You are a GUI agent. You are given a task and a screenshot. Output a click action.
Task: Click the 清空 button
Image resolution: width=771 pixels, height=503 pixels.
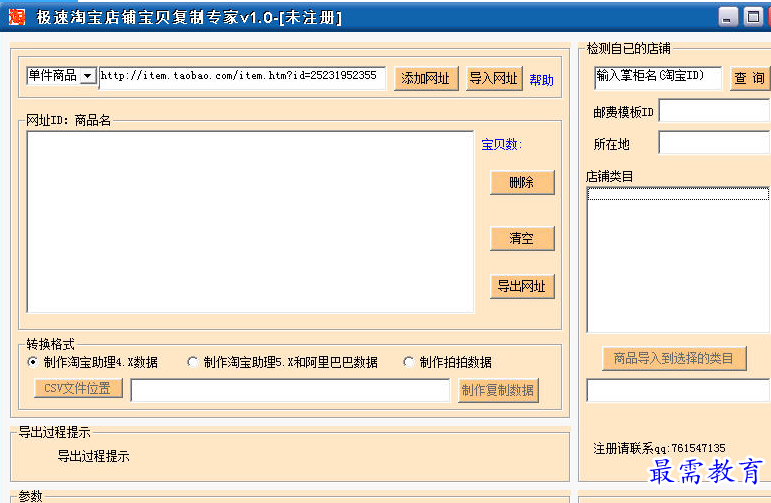pyautogui.click(x=522, y=238)
